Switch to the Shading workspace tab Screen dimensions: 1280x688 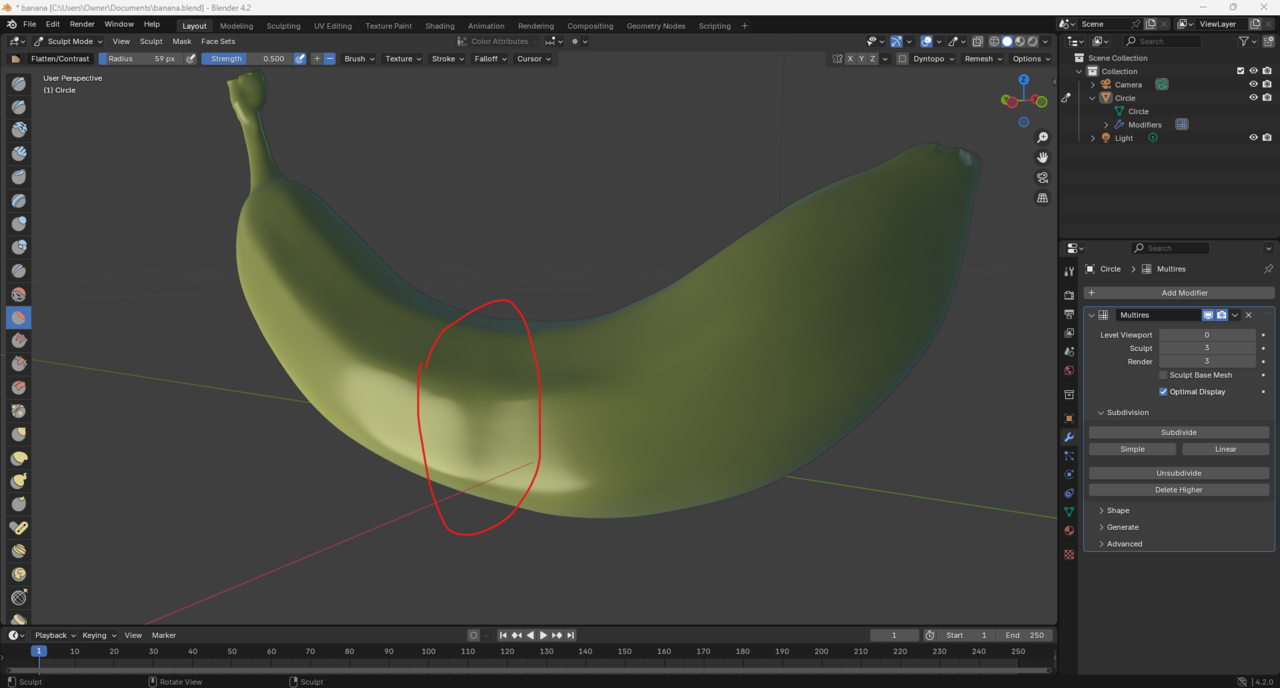coord(439,26)
